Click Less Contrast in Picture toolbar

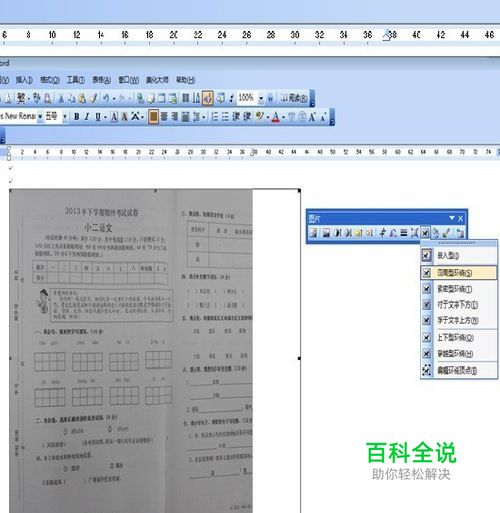click(348, 233)
